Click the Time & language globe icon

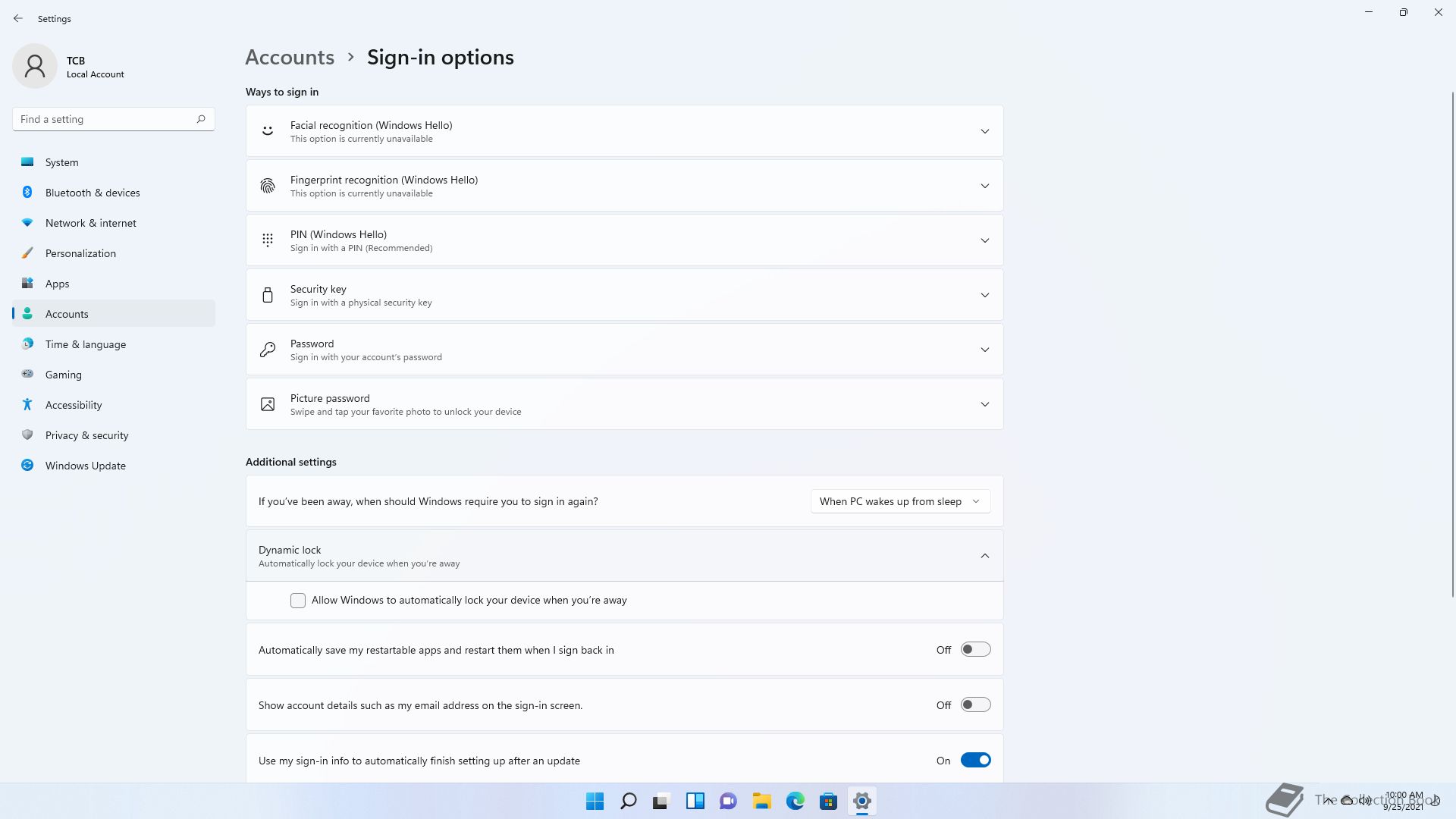27,344
